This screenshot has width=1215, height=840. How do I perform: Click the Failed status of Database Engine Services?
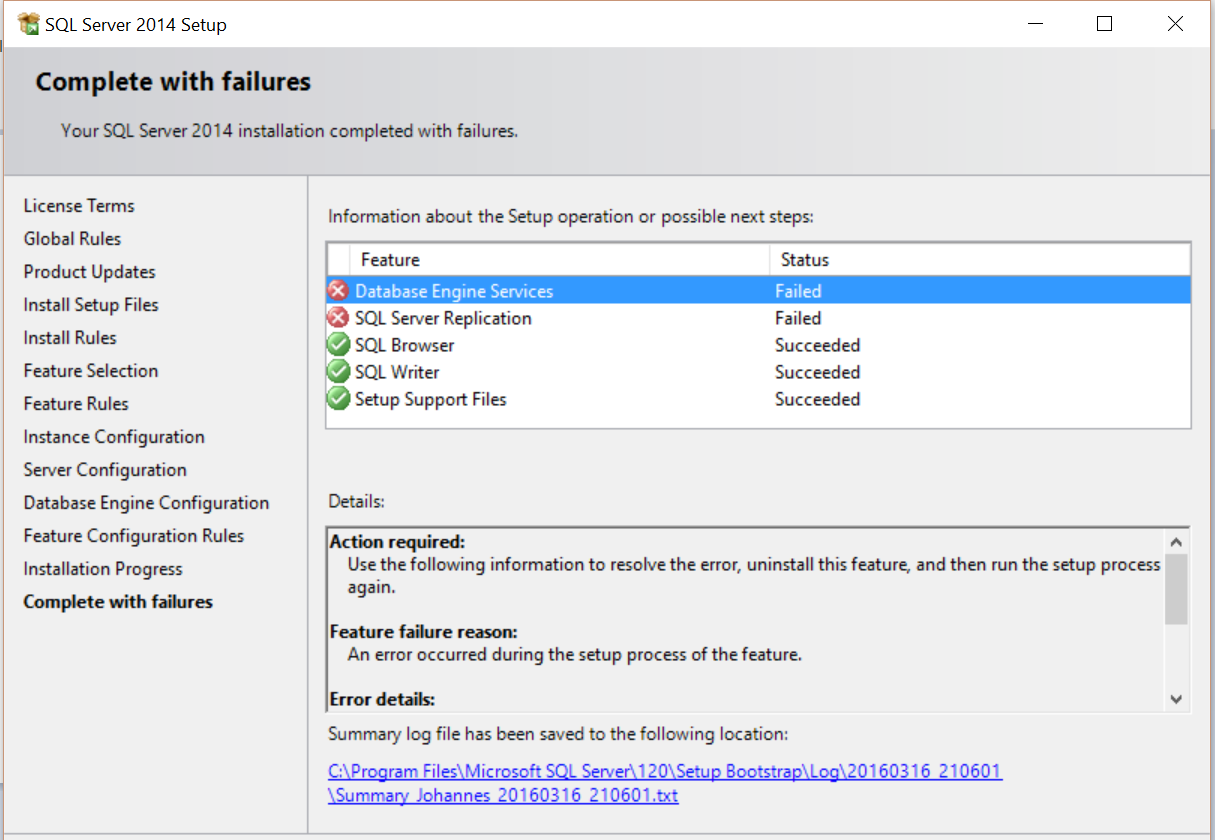tap(798, 291)
